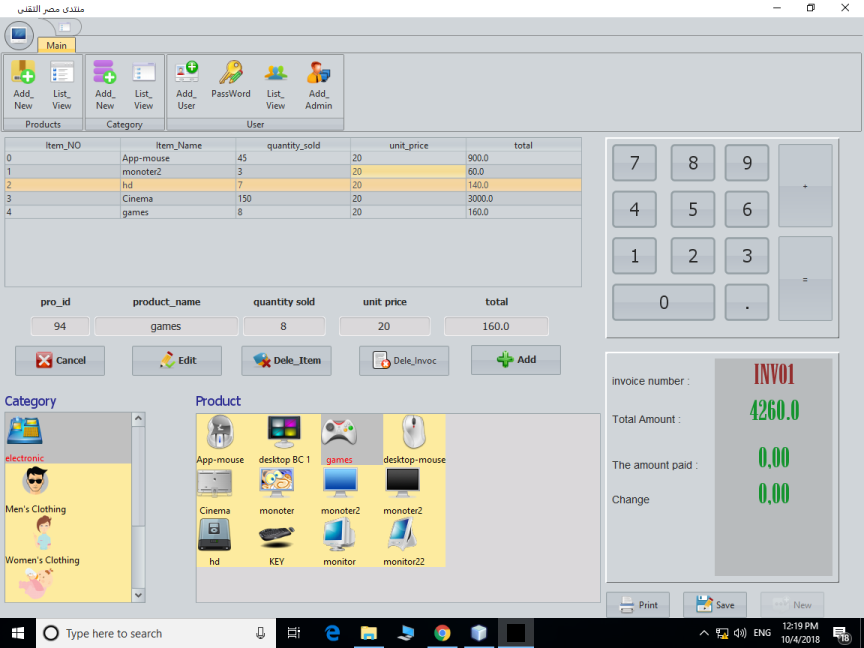This screenshot has height=648, width=864.
Task: Click the quantity sold input field
Action: (x=284, y=326)
